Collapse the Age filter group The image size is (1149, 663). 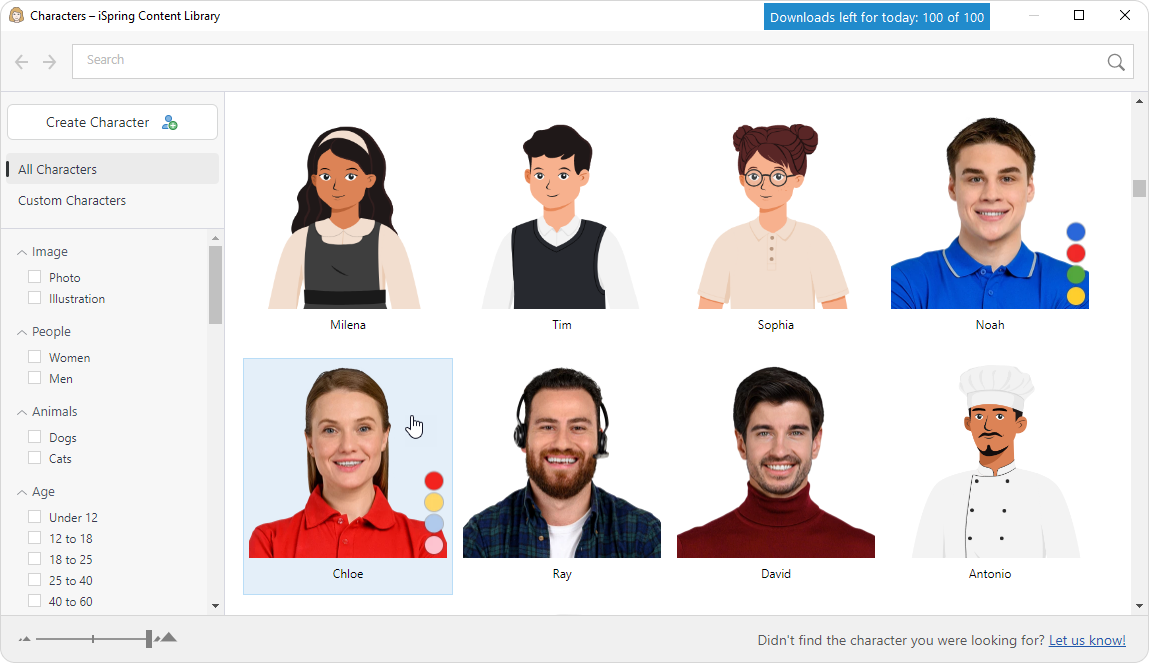[x=22, y=492]
